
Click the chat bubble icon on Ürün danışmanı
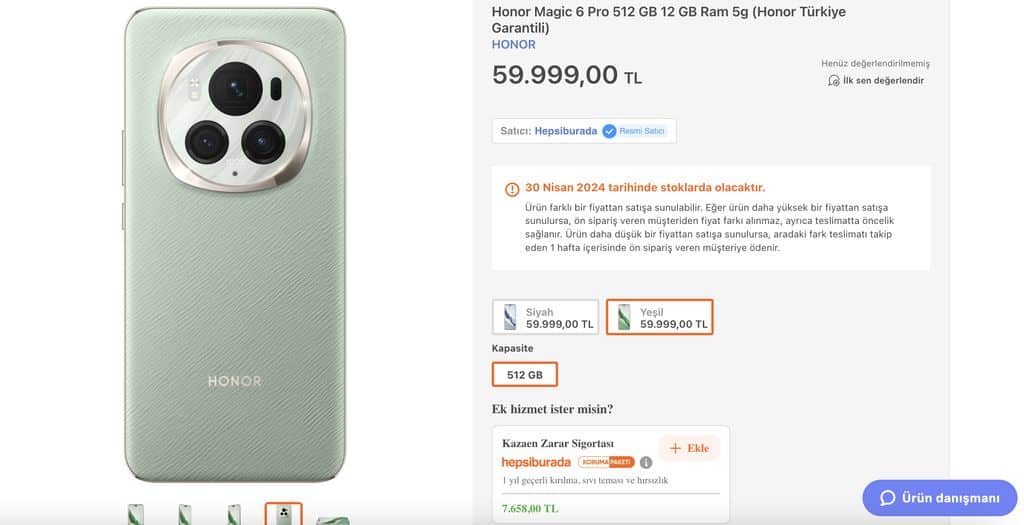point(887,498)
